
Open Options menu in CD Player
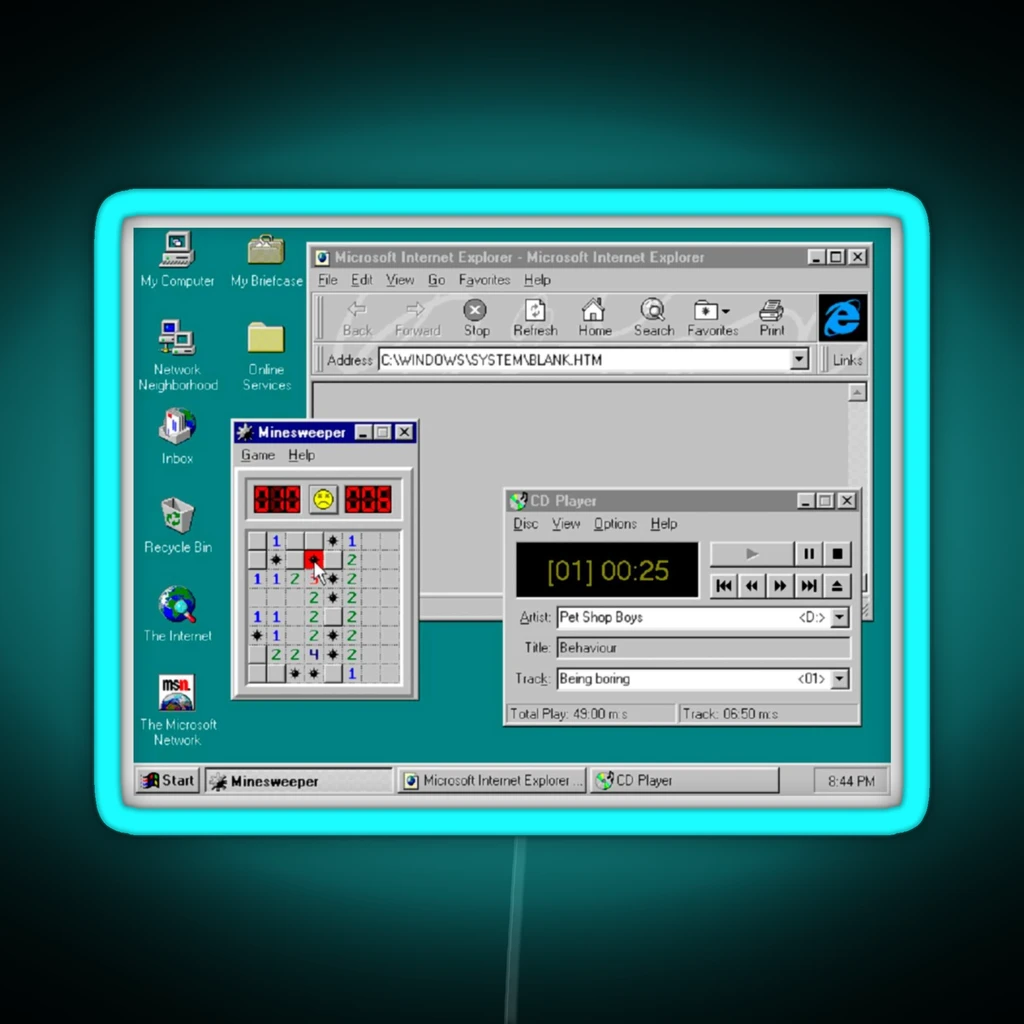[x=615, y=523]
